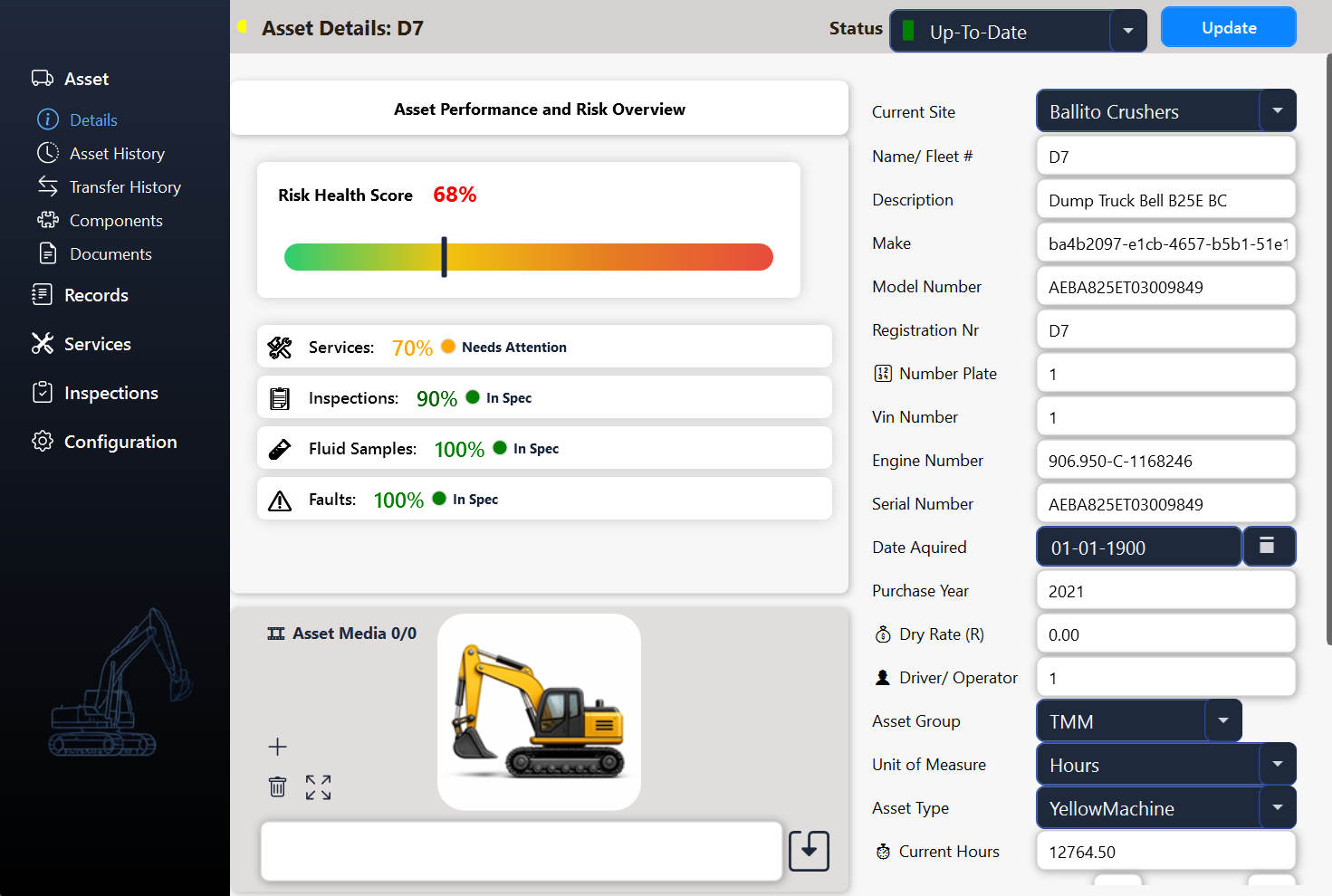The height and width of the screenshot is (896, 1332).
Task: Open the Date Aquired calendar icon
Action: point(1268,547)
